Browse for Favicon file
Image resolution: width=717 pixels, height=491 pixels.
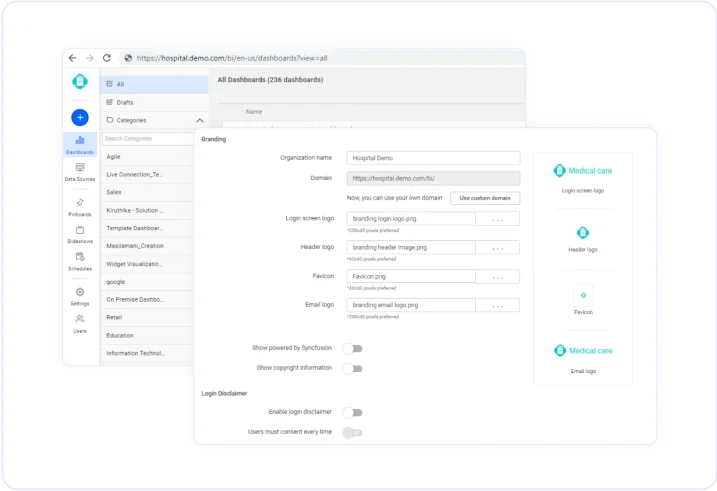(x=498, y=277)
